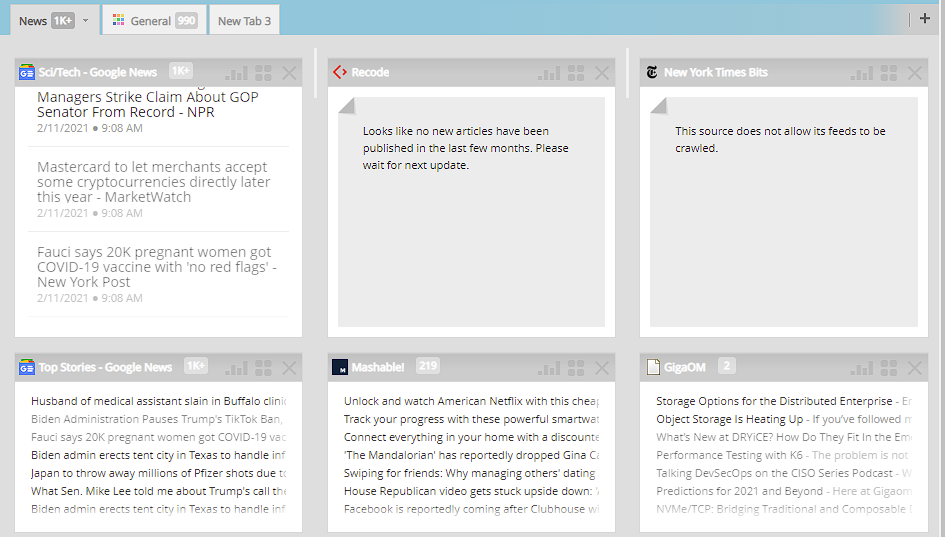Viewport: 945px width, 537px height.
Task: Click the New York Times logo icon
Action: coord(652,72)
